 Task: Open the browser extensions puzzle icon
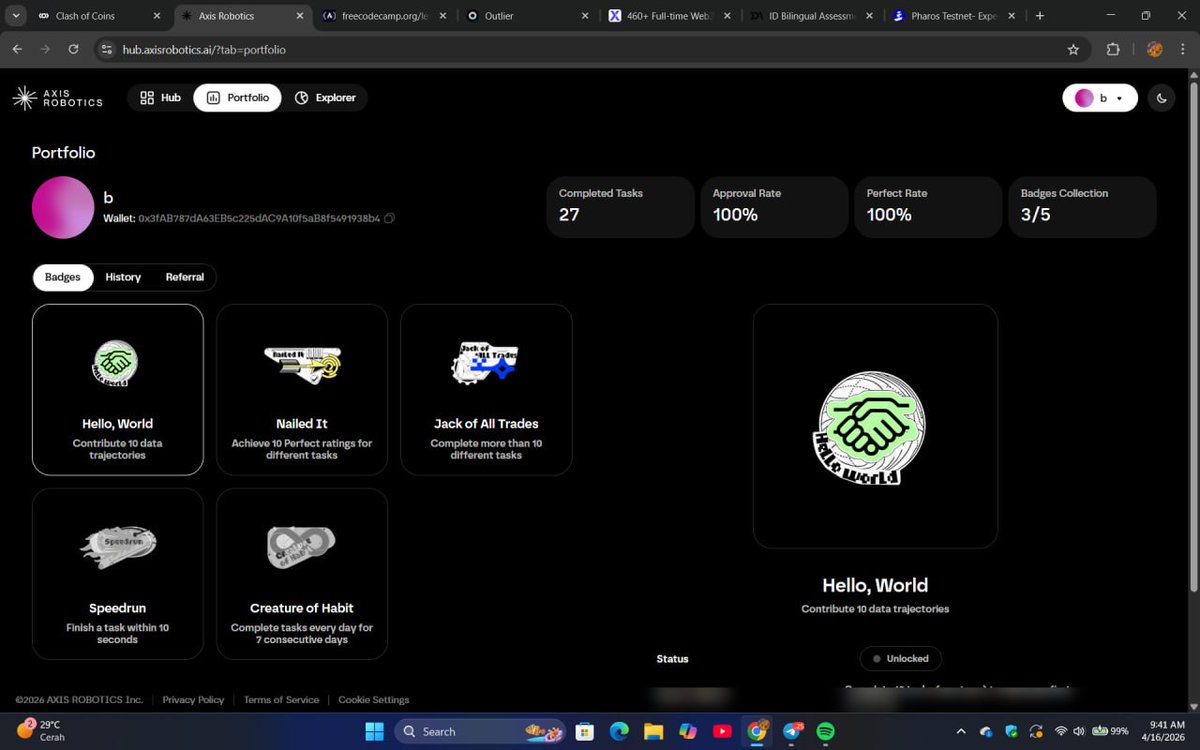[1113, 49]
